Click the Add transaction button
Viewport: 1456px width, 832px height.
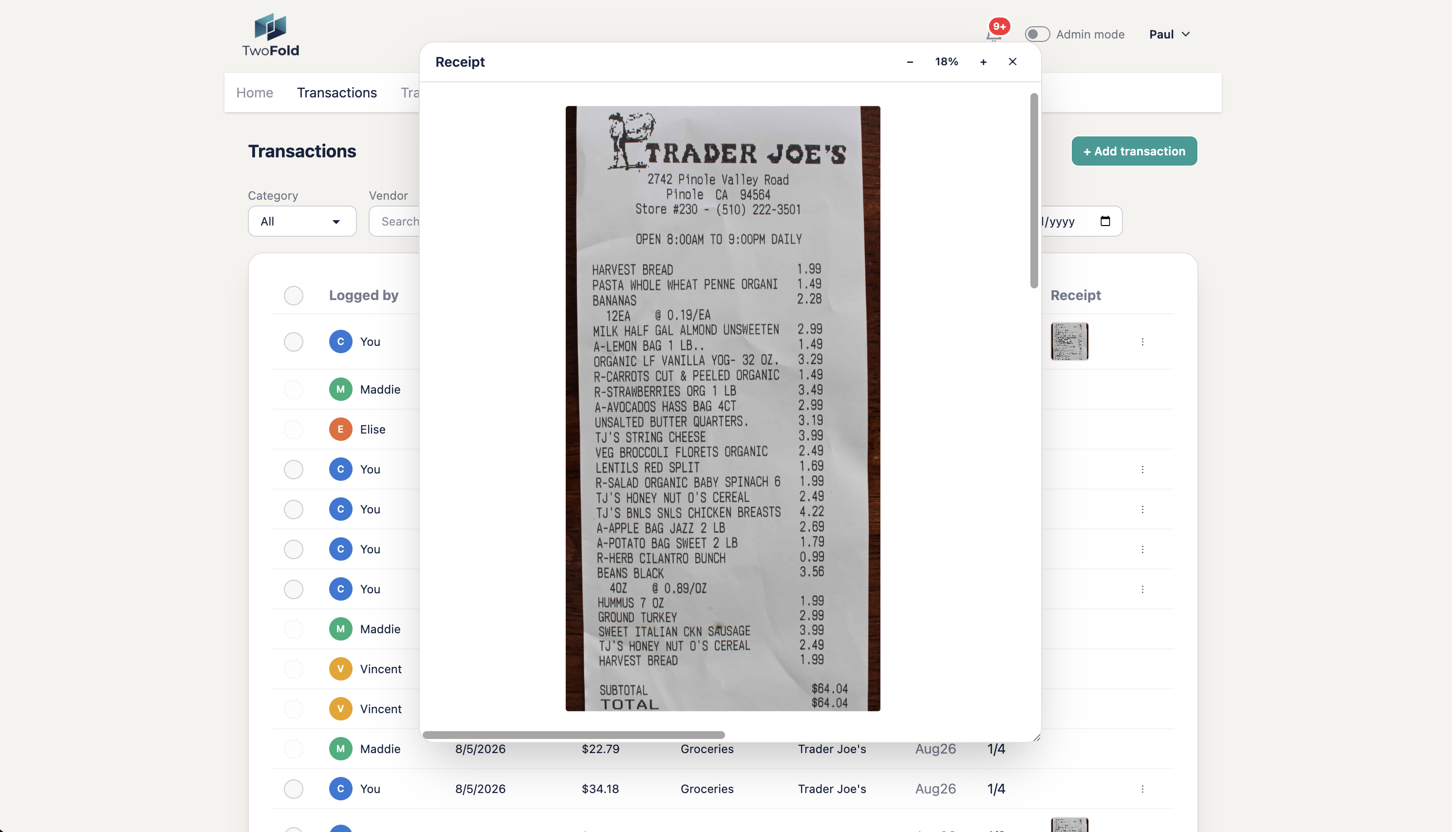click(1134, 151)
